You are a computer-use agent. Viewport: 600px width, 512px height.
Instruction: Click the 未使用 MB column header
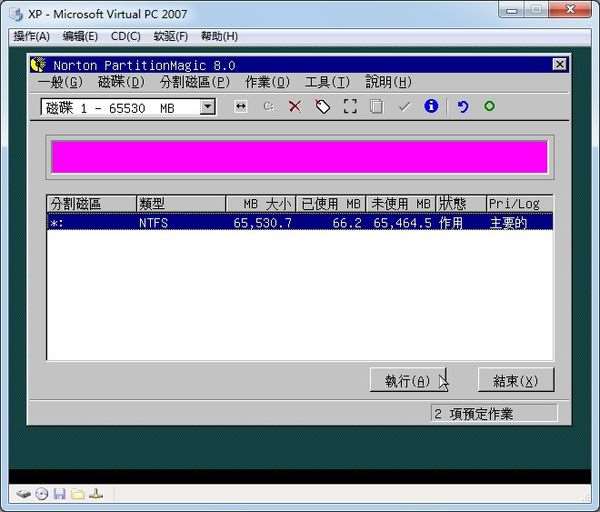coord(401,204)
